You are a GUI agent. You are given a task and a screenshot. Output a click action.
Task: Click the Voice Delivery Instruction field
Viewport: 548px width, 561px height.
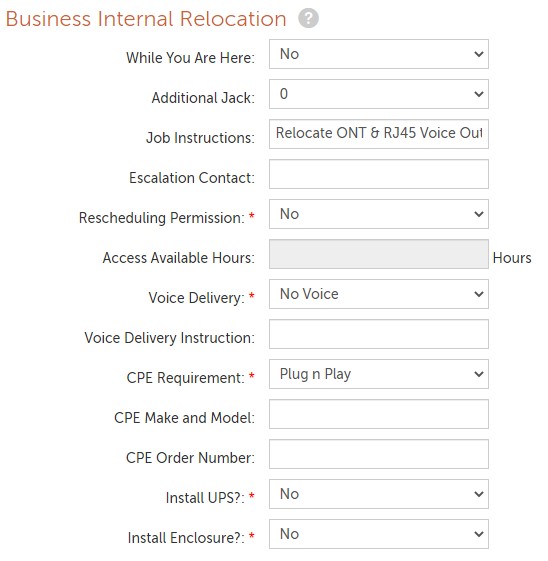tap(379, 334)
